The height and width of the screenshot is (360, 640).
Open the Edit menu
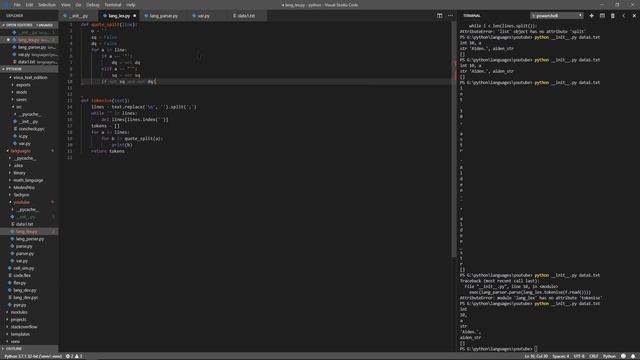coord(29,5)
